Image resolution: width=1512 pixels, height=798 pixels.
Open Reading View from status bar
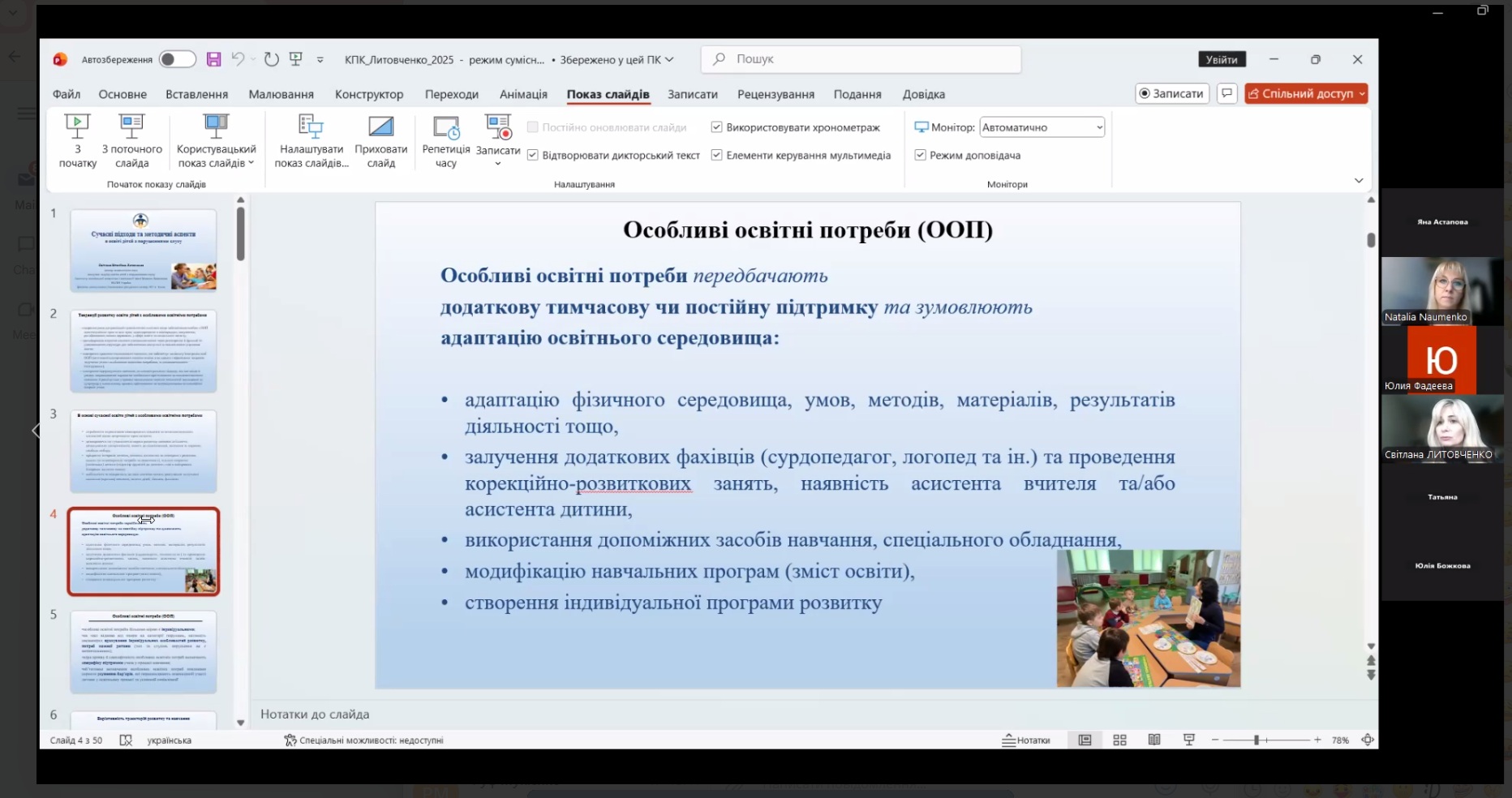point(1154,740)
